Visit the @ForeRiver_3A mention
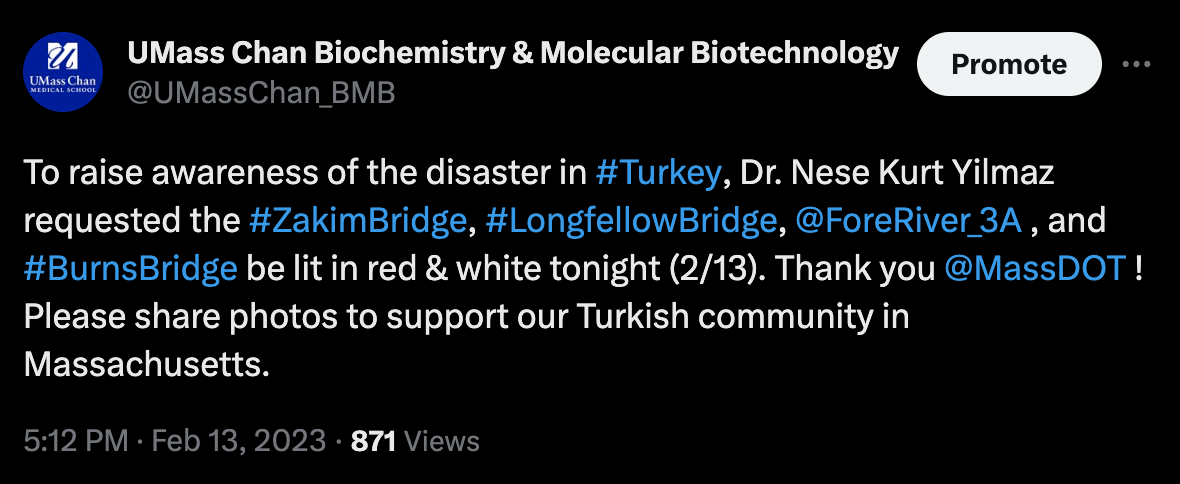Viewport: 1180px width, 484px height. click(x=907, y=220)
